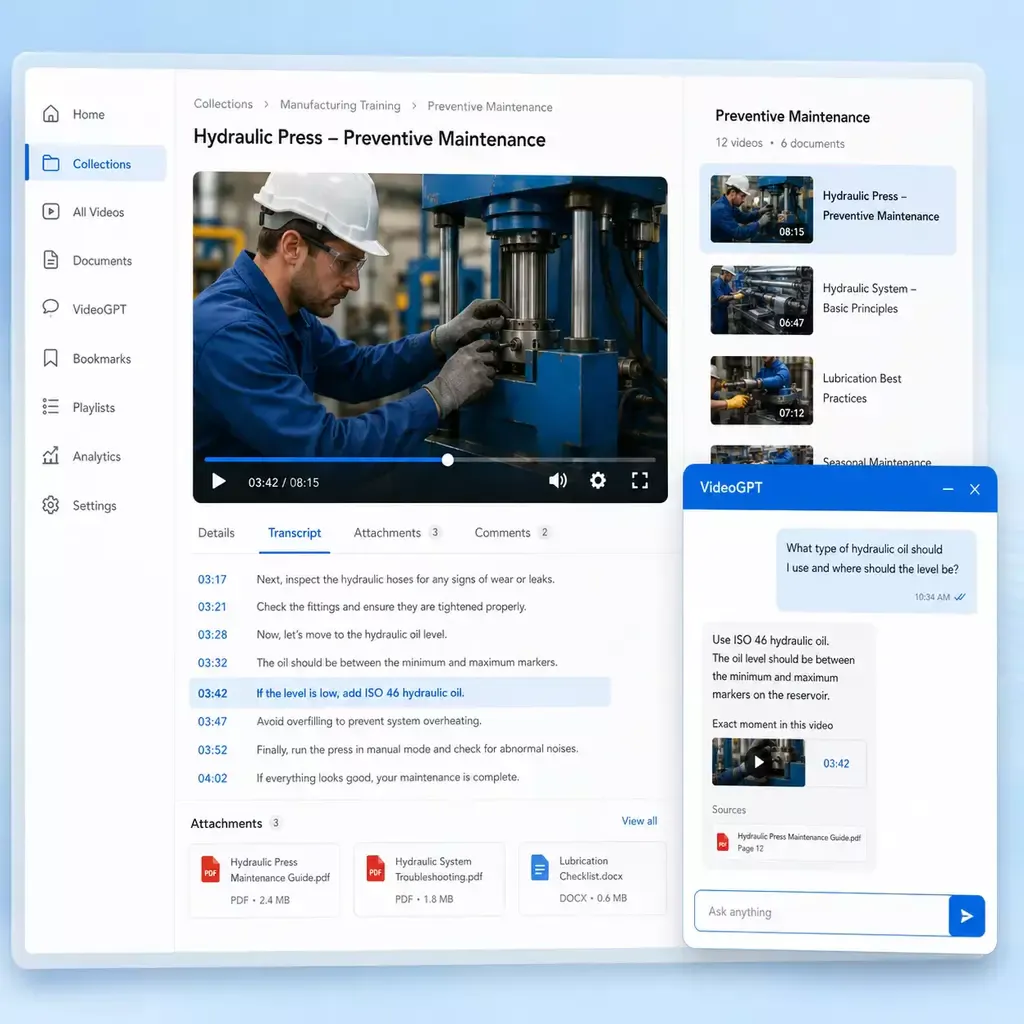
Task: Close the VideoGPT chat panel
Action: [x=974, y=489]
